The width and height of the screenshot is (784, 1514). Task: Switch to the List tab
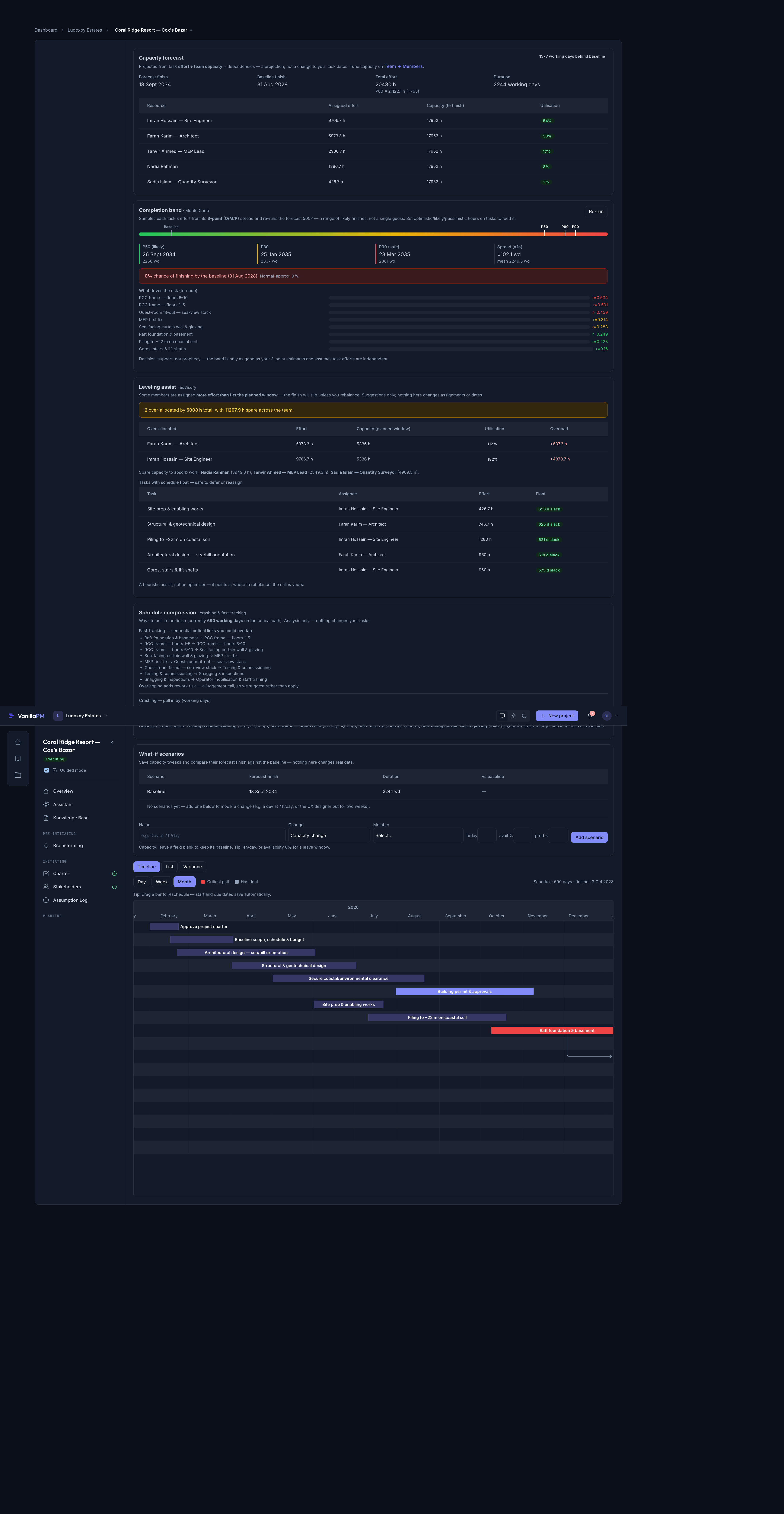point(169,867)
